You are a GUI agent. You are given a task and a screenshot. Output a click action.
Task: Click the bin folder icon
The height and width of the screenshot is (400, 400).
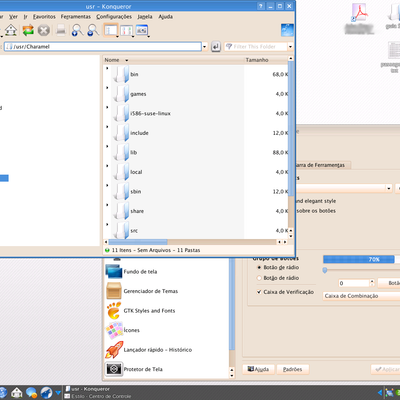[x=121, y=74]
